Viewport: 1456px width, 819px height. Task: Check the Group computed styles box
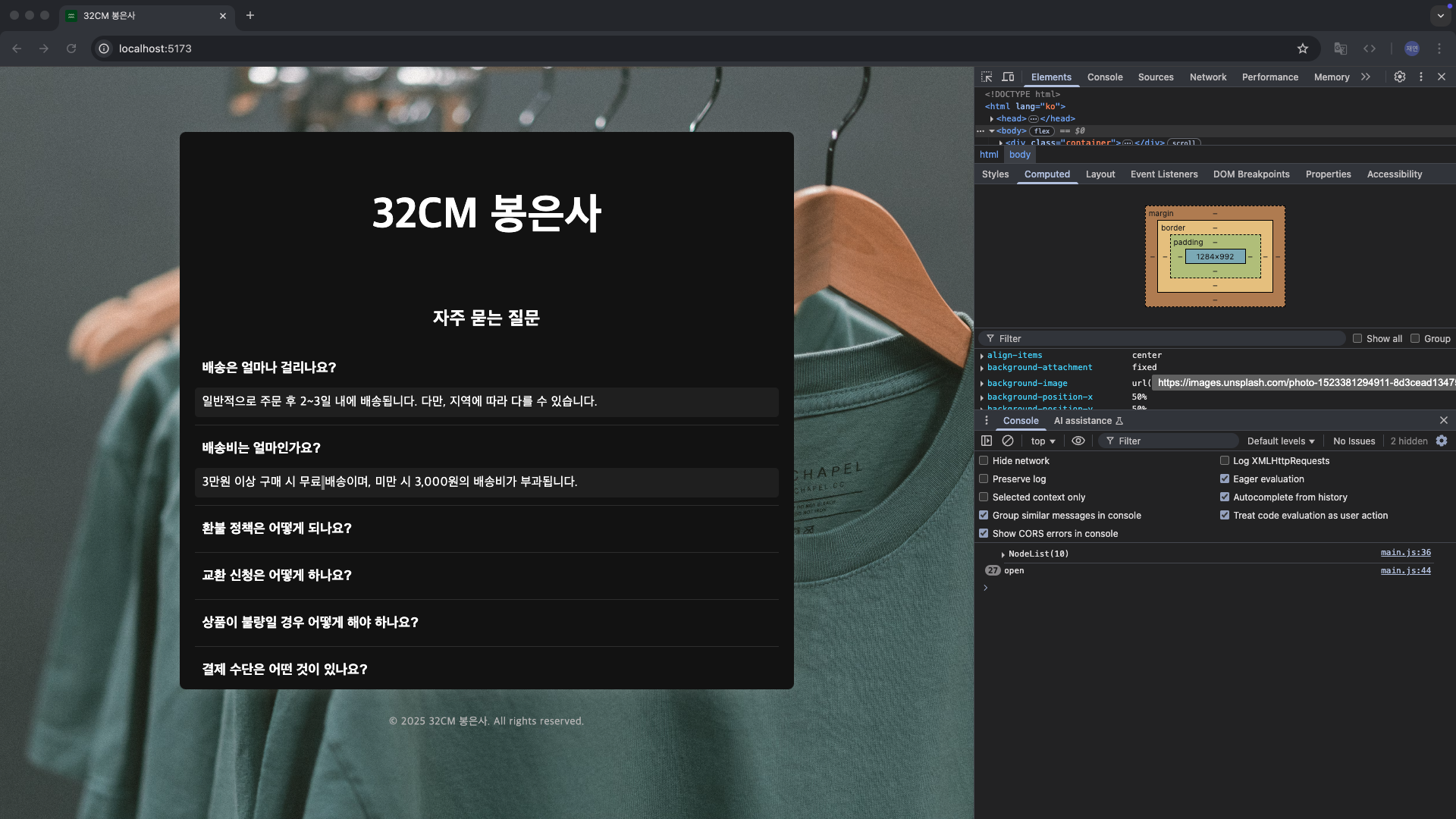(1415, 338)
